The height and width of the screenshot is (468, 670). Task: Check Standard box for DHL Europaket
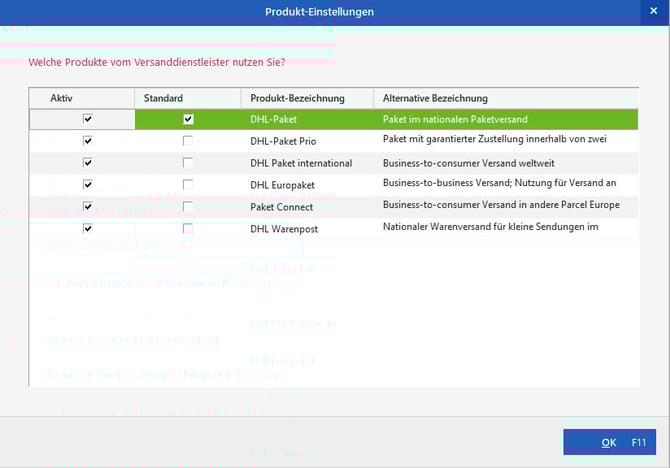click(188, 185)
